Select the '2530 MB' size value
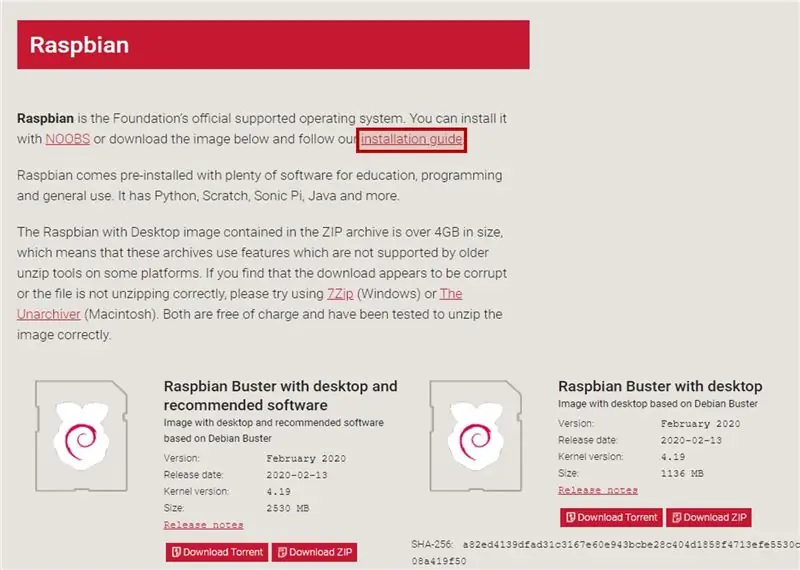 pyautogui.click(x=288, y=508)
